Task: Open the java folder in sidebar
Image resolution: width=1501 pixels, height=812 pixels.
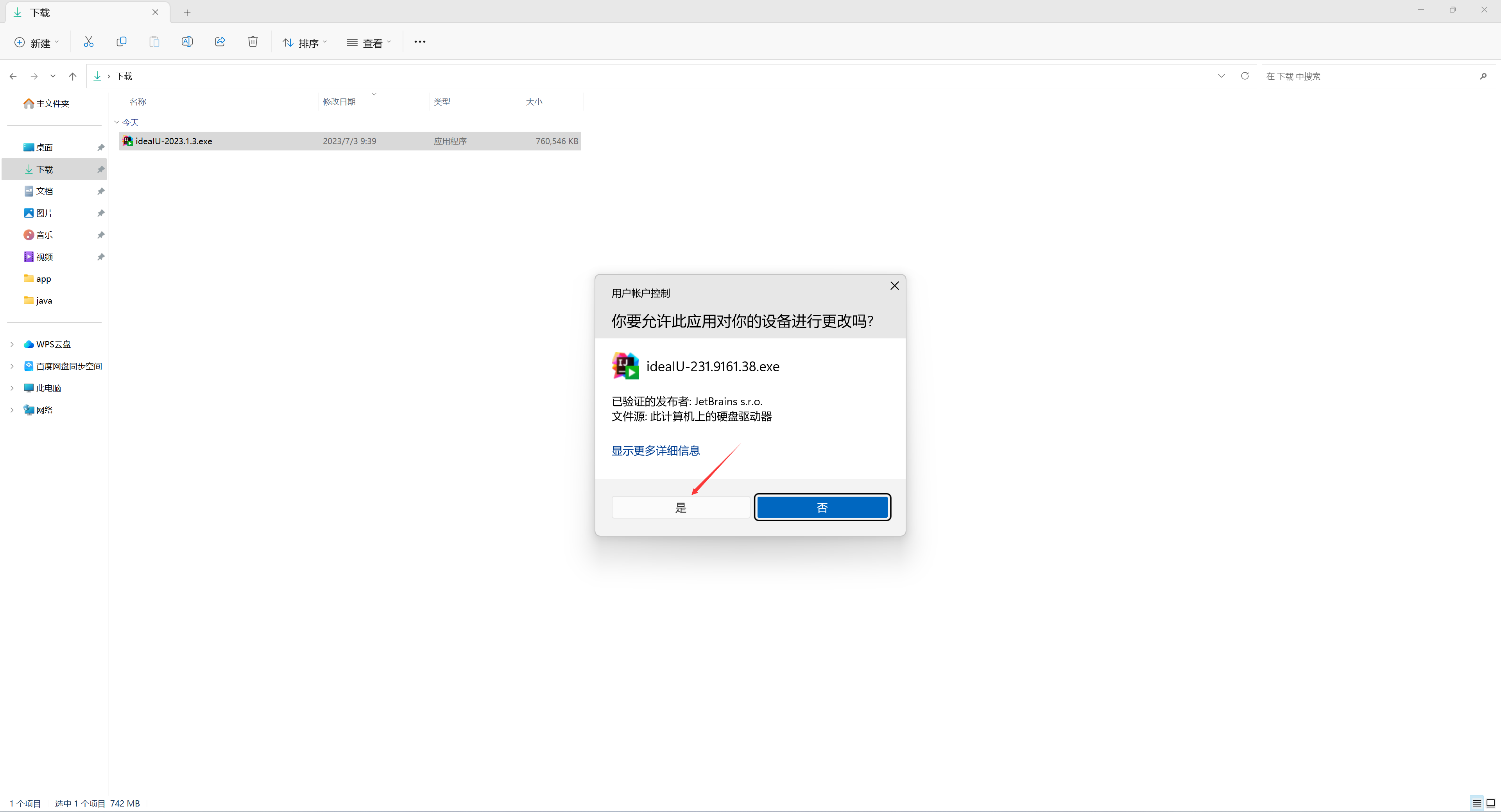Action: 38,300
